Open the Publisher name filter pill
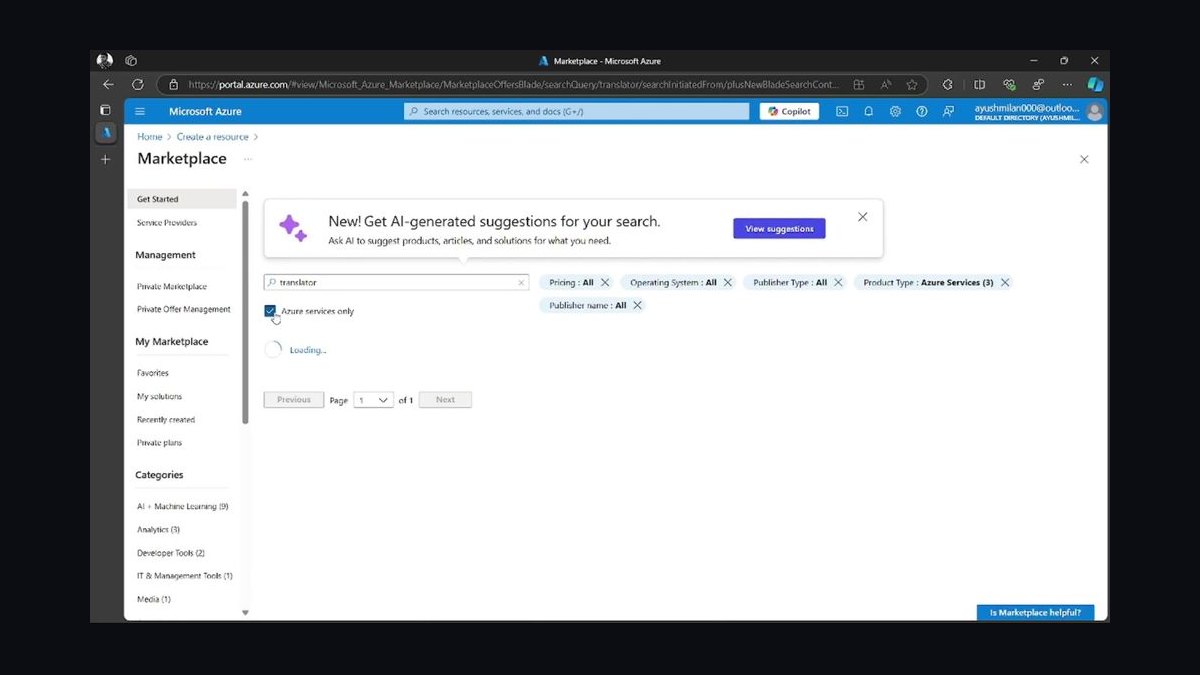The width and height of the screenshot is (1200, 675). click(588, 305)
